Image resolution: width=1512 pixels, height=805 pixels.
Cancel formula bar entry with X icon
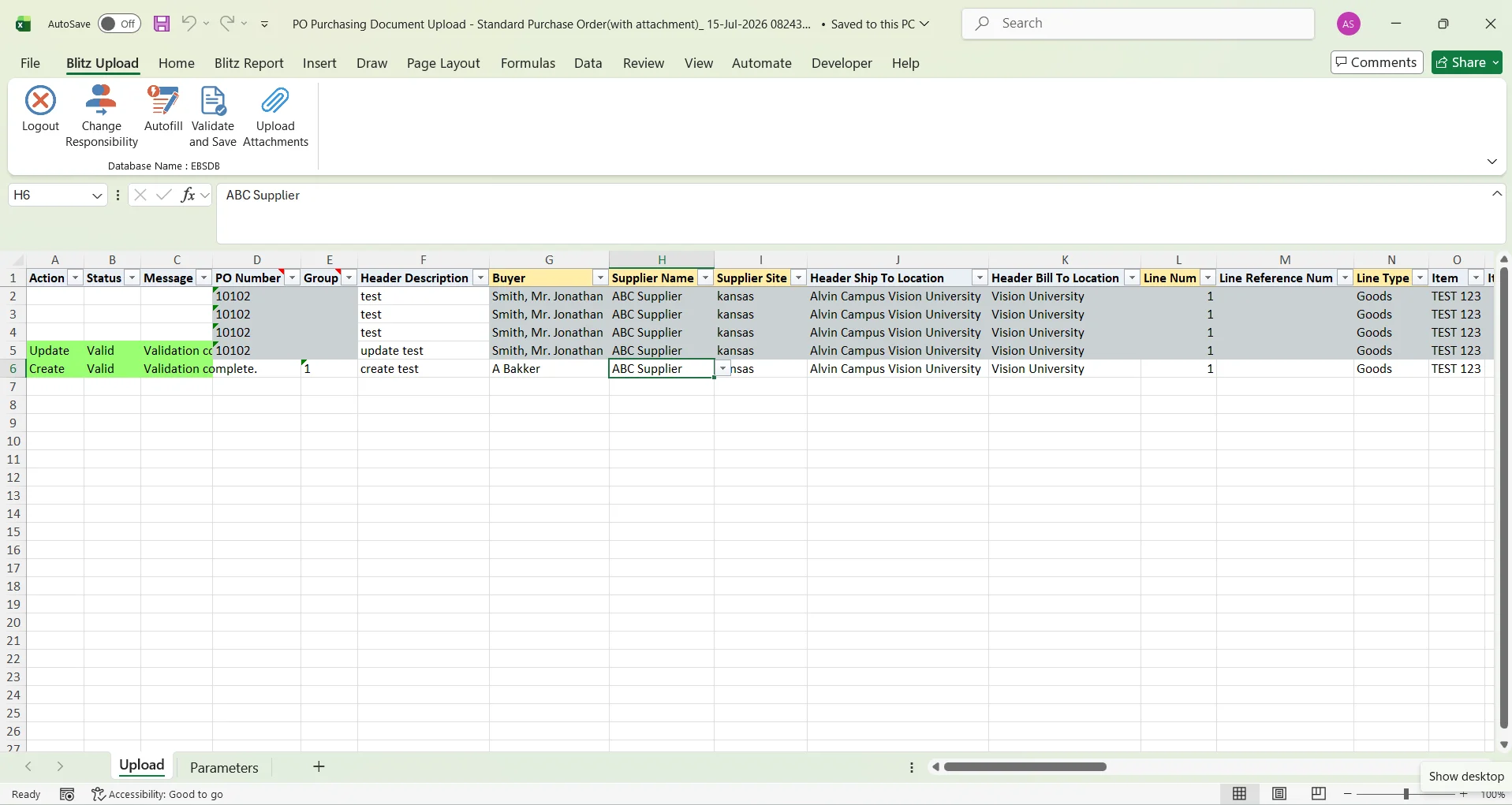[x=140, y=195]
